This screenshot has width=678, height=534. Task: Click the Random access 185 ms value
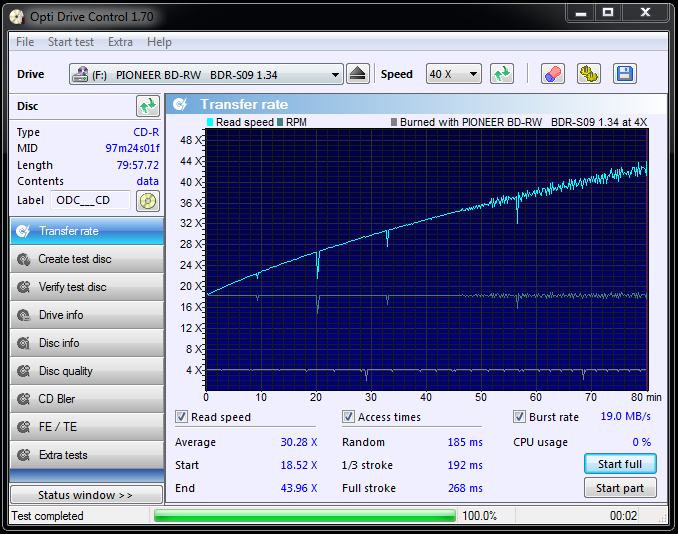(465, 442)
